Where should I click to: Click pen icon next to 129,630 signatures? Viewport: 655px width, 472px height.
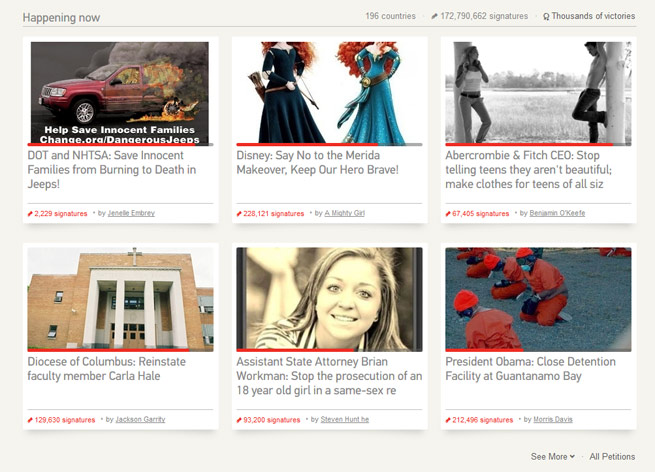tap(30, 420)
